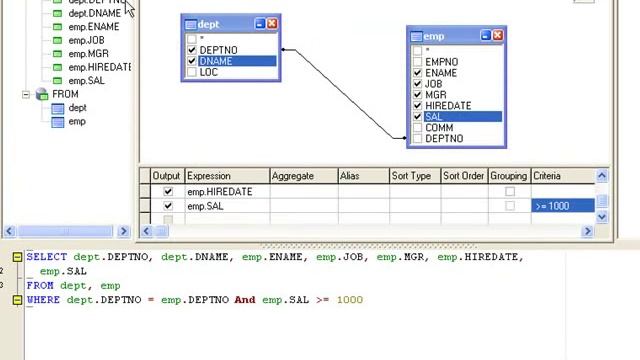
Task: Click the tree panel horizontal scrollbar thumb
Action: 65,231
